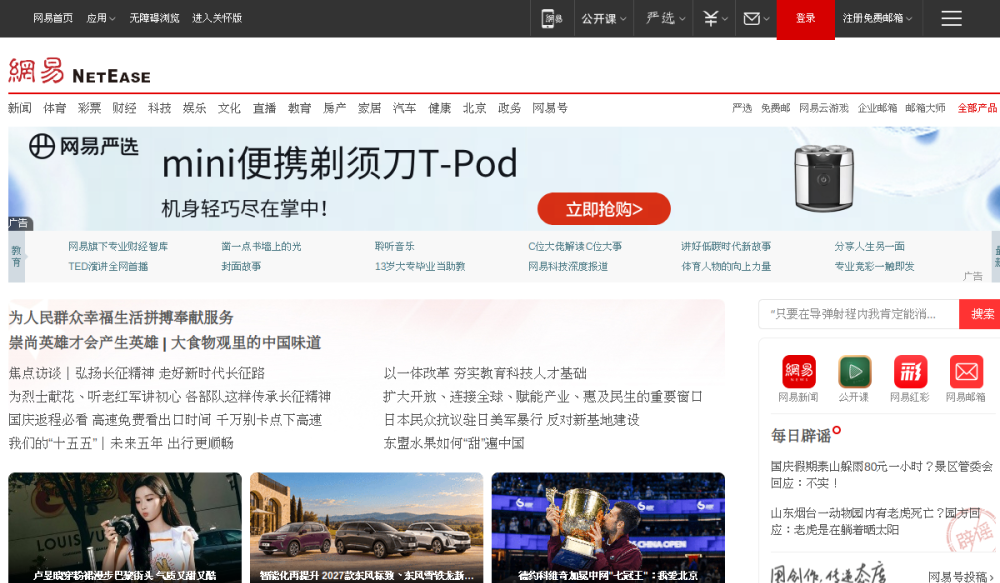Screen dimensions: 1000x583
Task: Expand 注册免费邮箱 dropdown
Action: click(x=877, y=18)
